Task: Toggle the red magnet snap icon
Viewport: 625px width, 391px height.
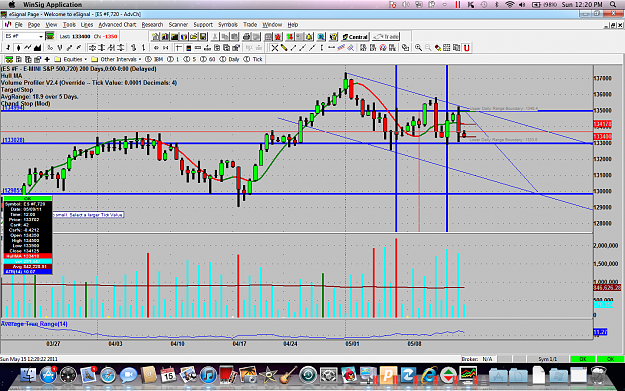Action: (x=466, y=48)
